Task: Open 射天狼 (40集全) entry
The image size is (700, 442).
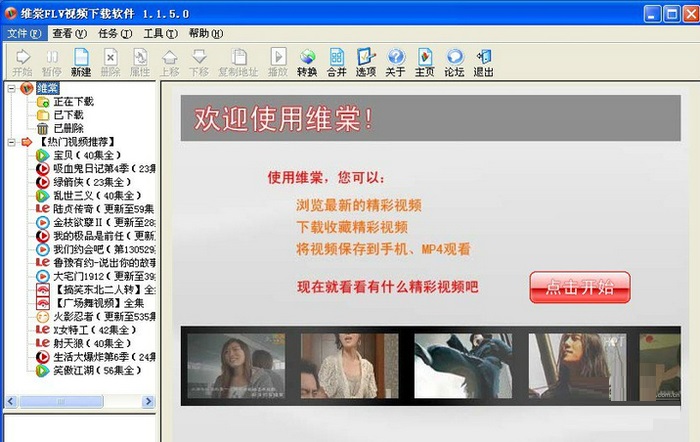Action: [x=92, y=343]
